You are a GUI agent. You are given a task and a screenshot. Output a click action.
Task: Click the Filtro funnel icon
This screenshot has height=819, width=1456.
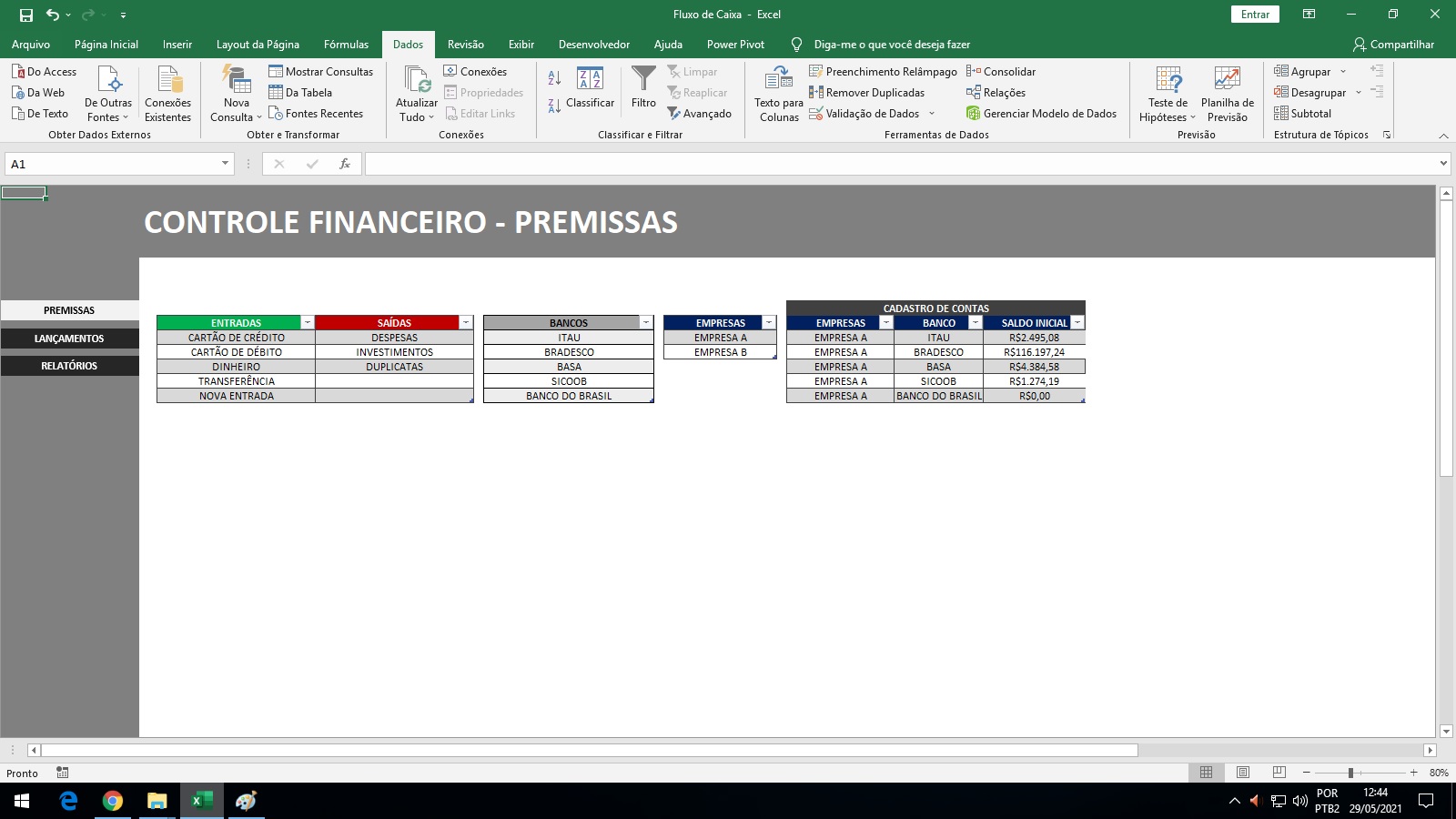[x=643, y=80]
